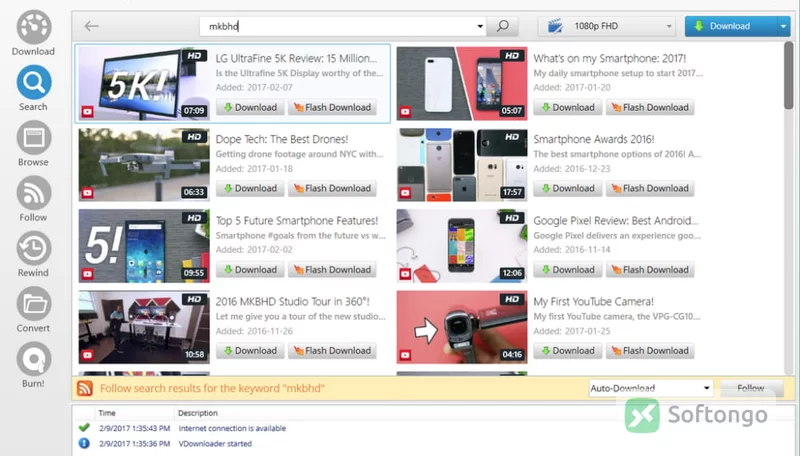Viewport: 800px width, 456px height.
Task: Click YouTube icon on Smartphone Awards thumbnail
Action: [x=405, y=192]
